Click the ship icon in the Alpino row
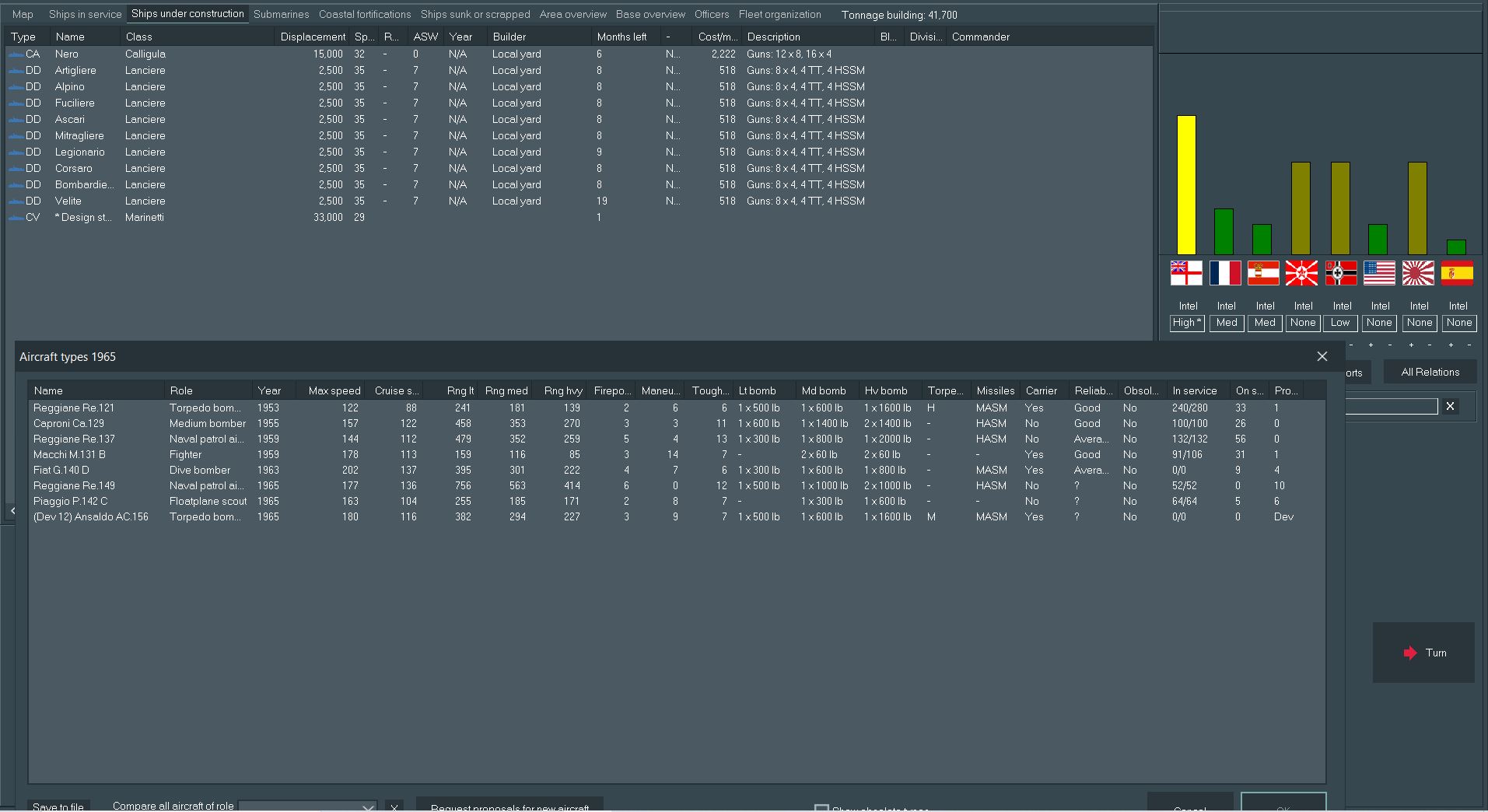 point(16,87)
